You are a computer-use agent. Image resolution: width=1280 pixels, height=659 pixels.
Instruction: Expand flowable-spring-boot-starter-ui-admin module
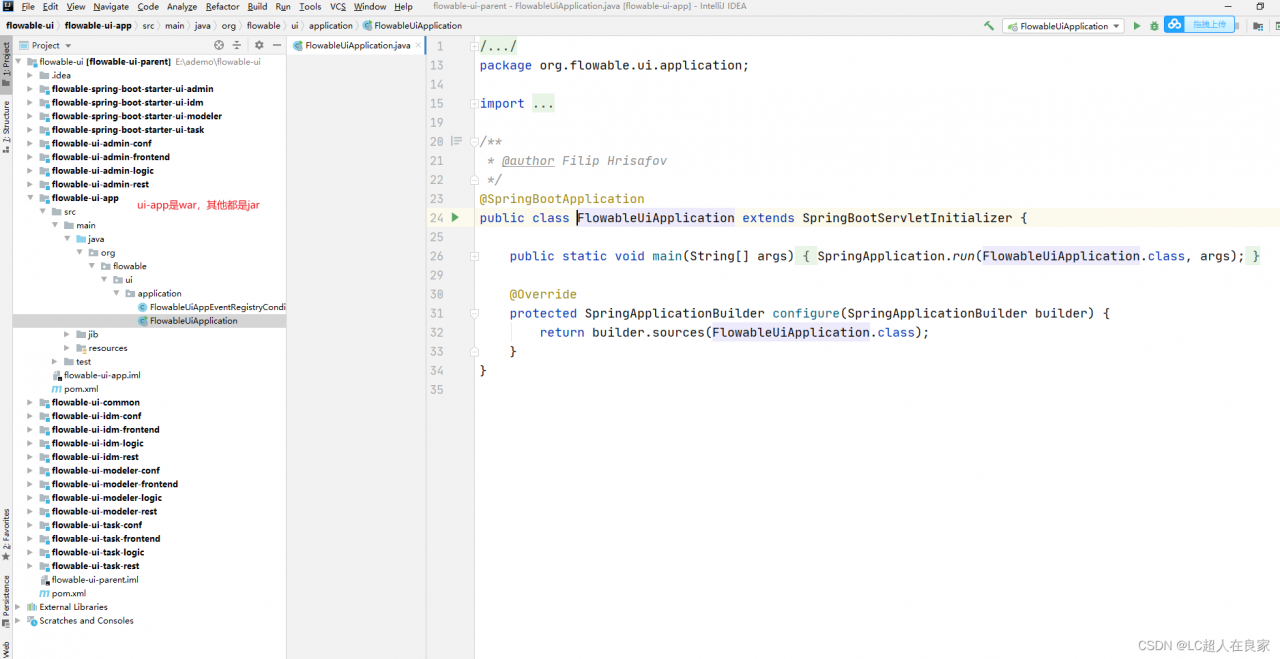click(30, 89)
